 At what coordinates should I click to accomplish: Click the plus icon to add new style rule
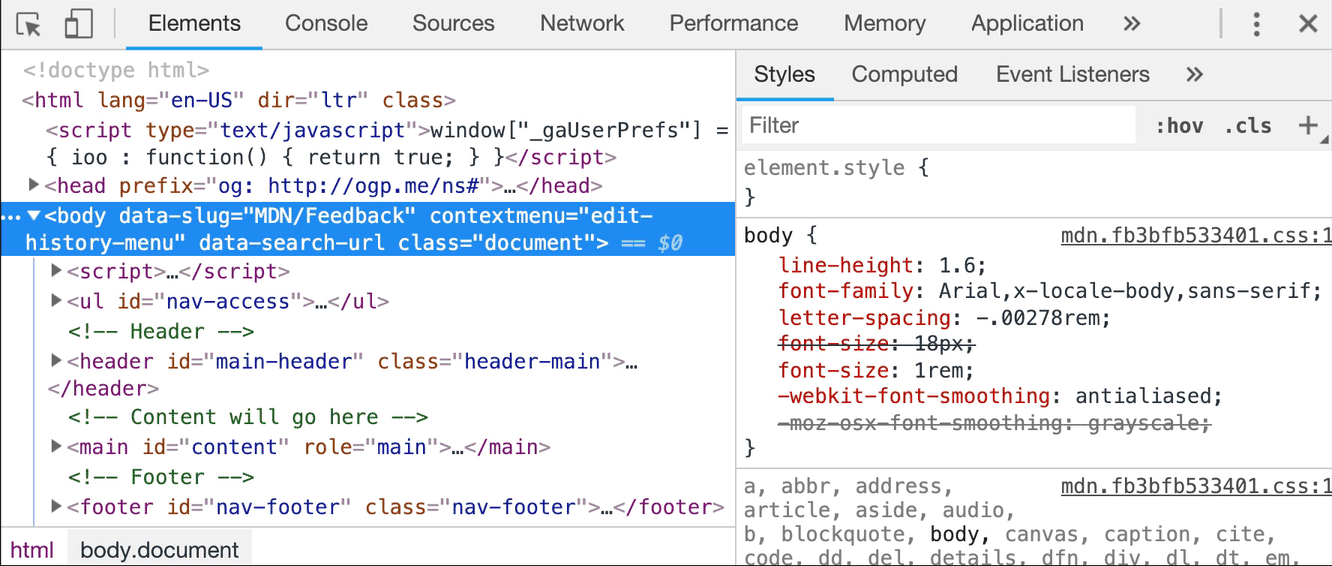tap(1307, 125)
